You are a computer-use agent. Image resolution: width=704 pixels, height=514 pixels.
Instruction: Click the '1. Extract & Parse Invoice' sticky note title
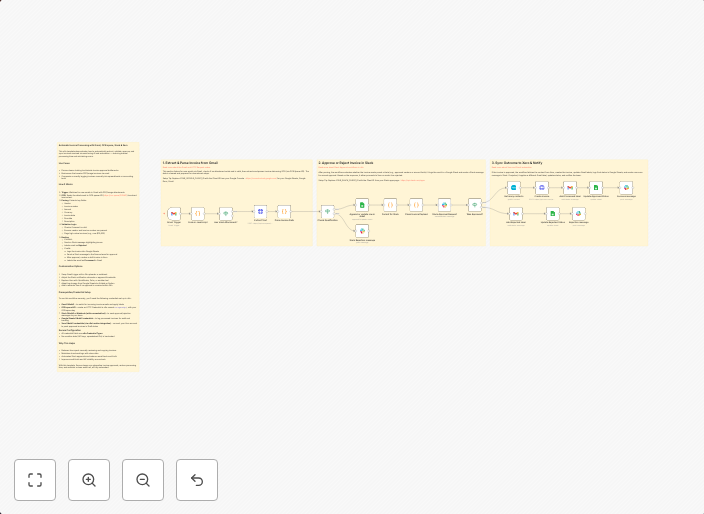pyautogui.click(x=190, y=163)
